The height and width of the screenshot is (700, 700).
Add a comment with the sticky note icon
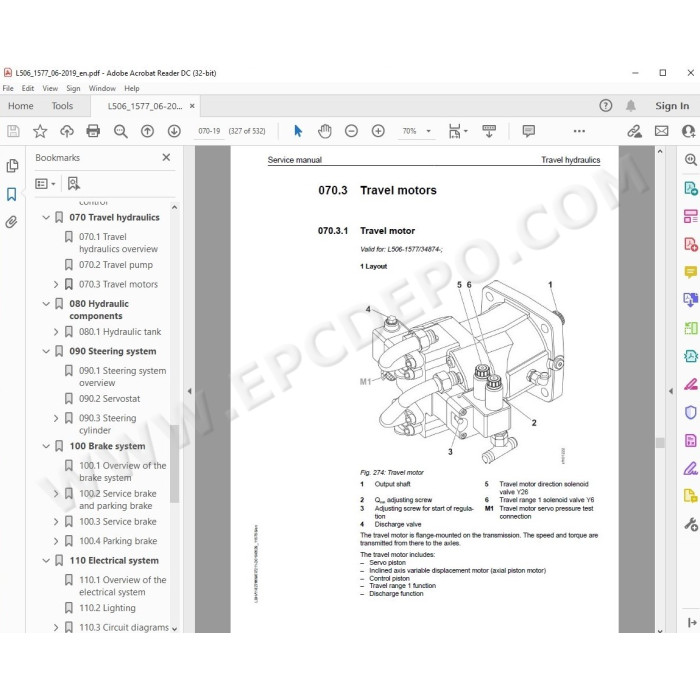click(x=529, y=131)
